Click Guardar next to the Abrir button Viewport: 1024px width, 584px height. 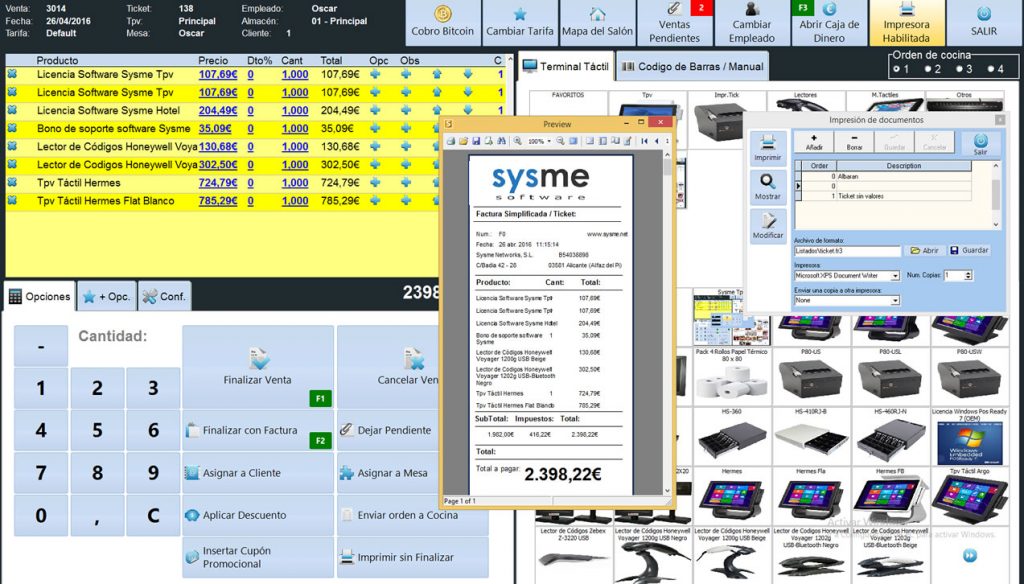[x=969, y=250]
